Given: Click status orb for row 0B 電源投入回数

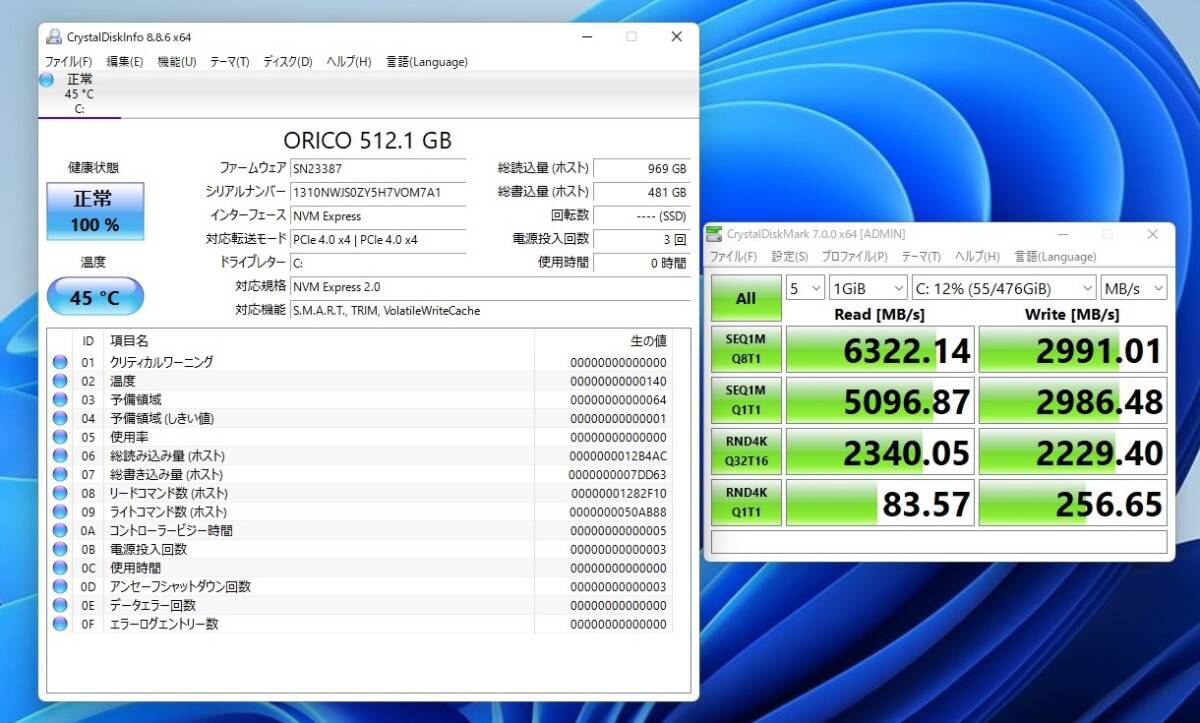Looking at the screenshot, I should (x=60, y=549).
